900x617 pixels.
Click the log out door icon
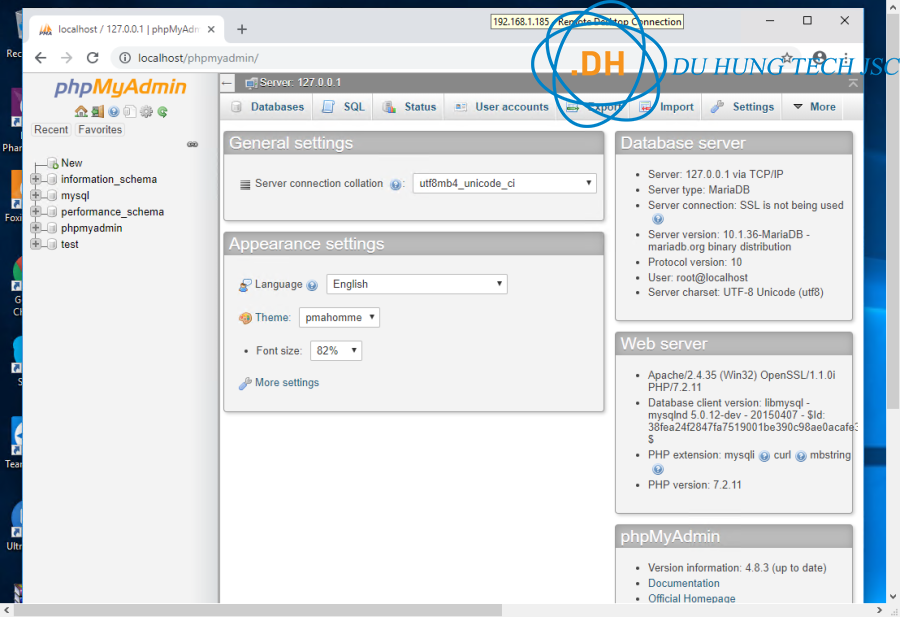(97, 112)
